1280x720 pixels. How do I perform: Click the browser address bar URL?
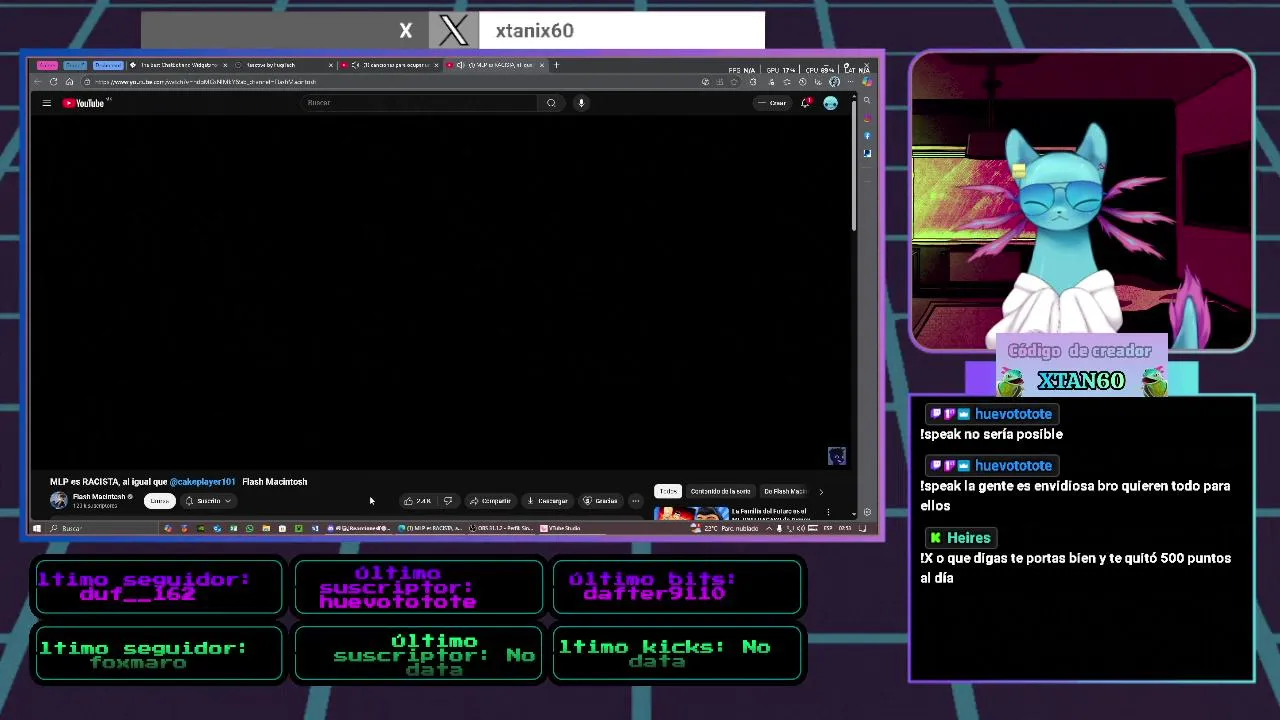coord(206,82)
